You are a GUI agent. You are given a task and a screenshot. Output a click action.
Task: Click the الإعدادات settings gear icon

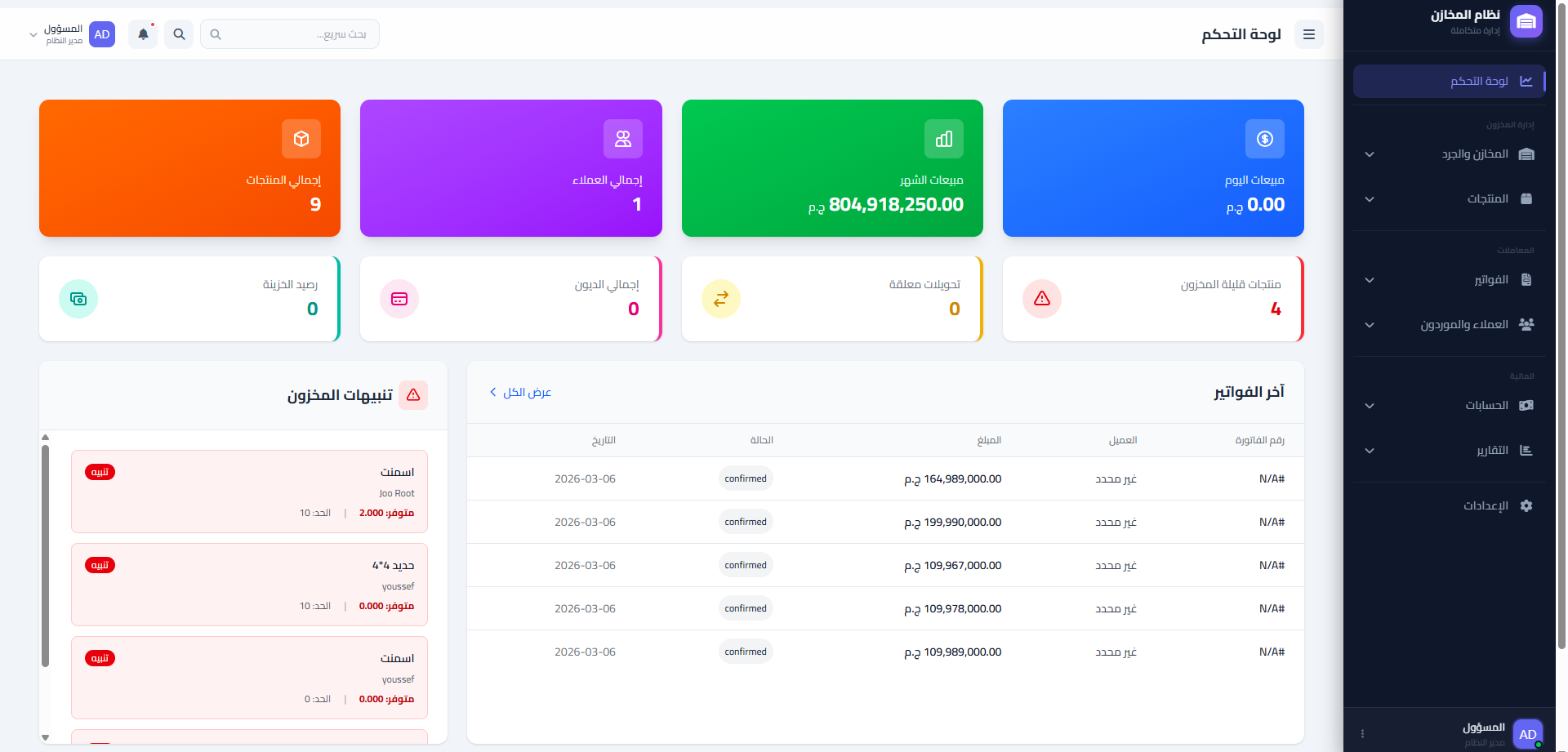click(x=1526, y=505)
